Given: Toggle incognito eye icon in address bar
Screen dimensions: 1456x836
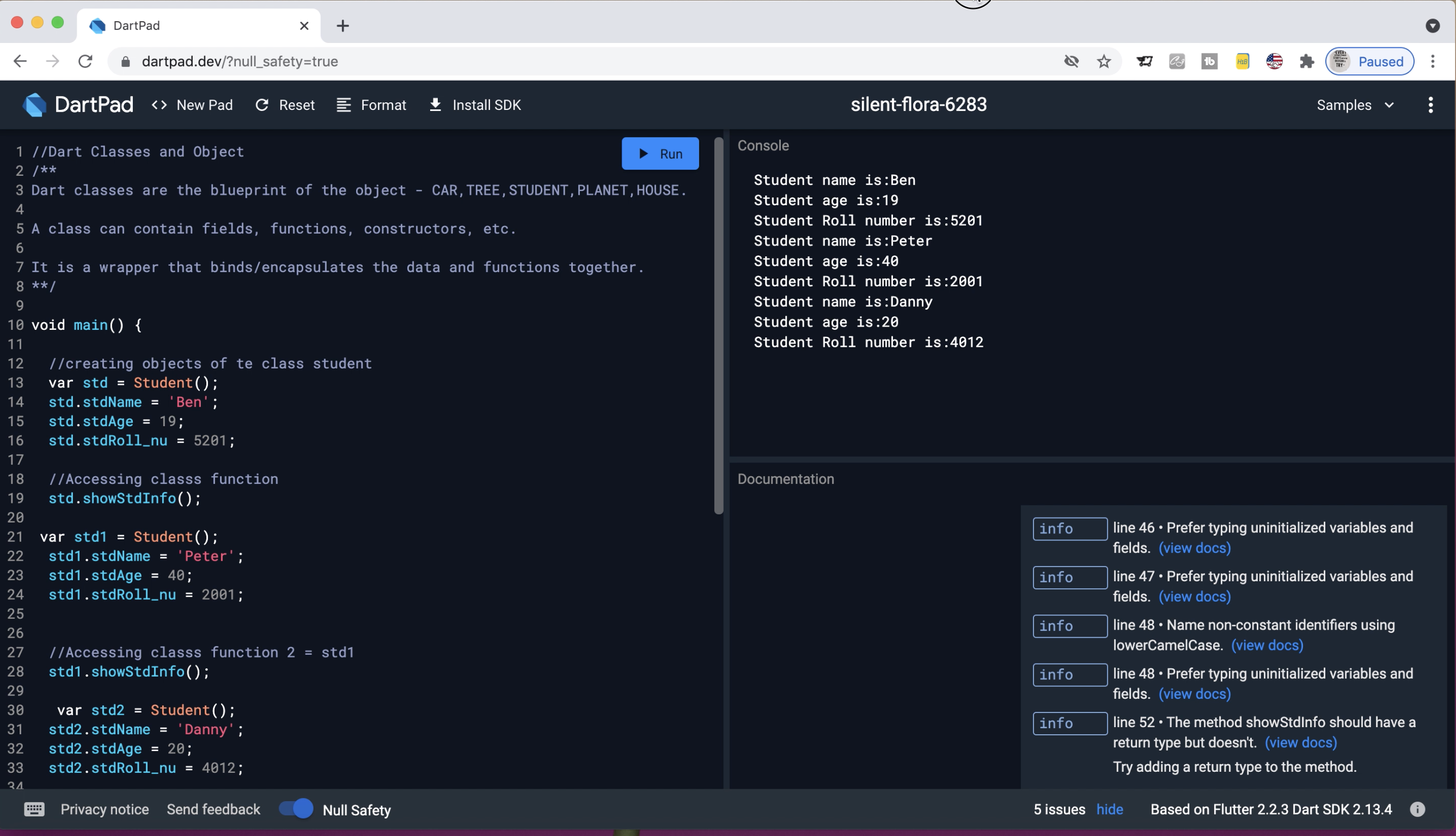Looking at the screenshot, I should 1071,61.
